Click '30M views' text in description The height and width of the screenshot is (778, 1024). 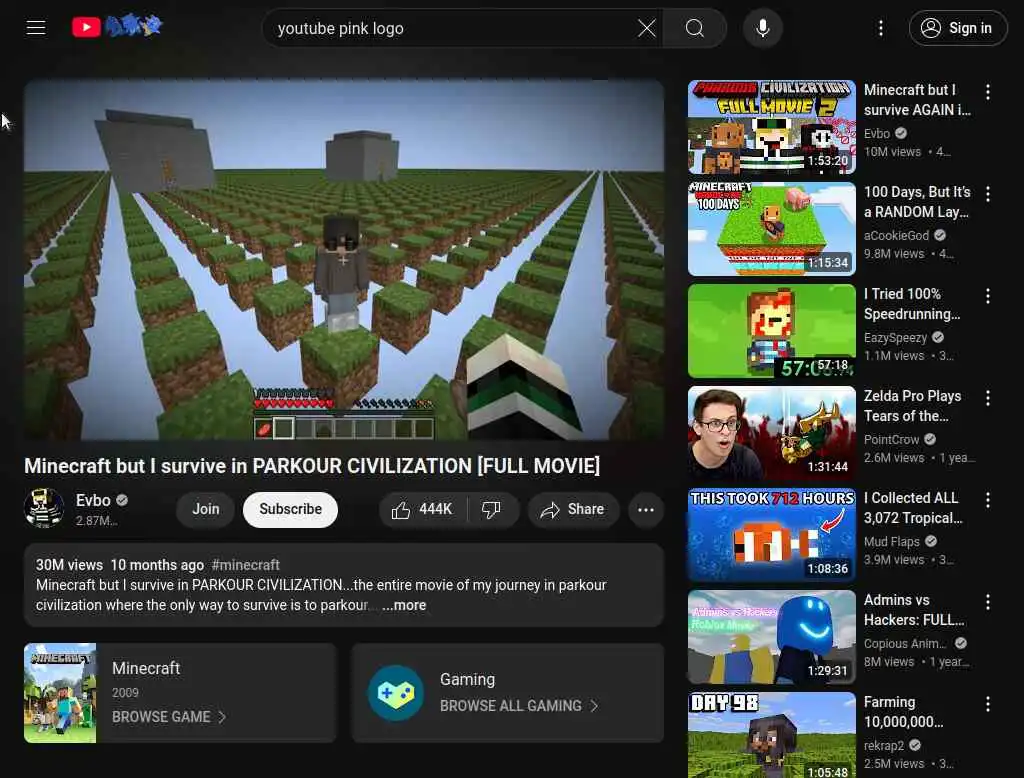coord(69,564)
